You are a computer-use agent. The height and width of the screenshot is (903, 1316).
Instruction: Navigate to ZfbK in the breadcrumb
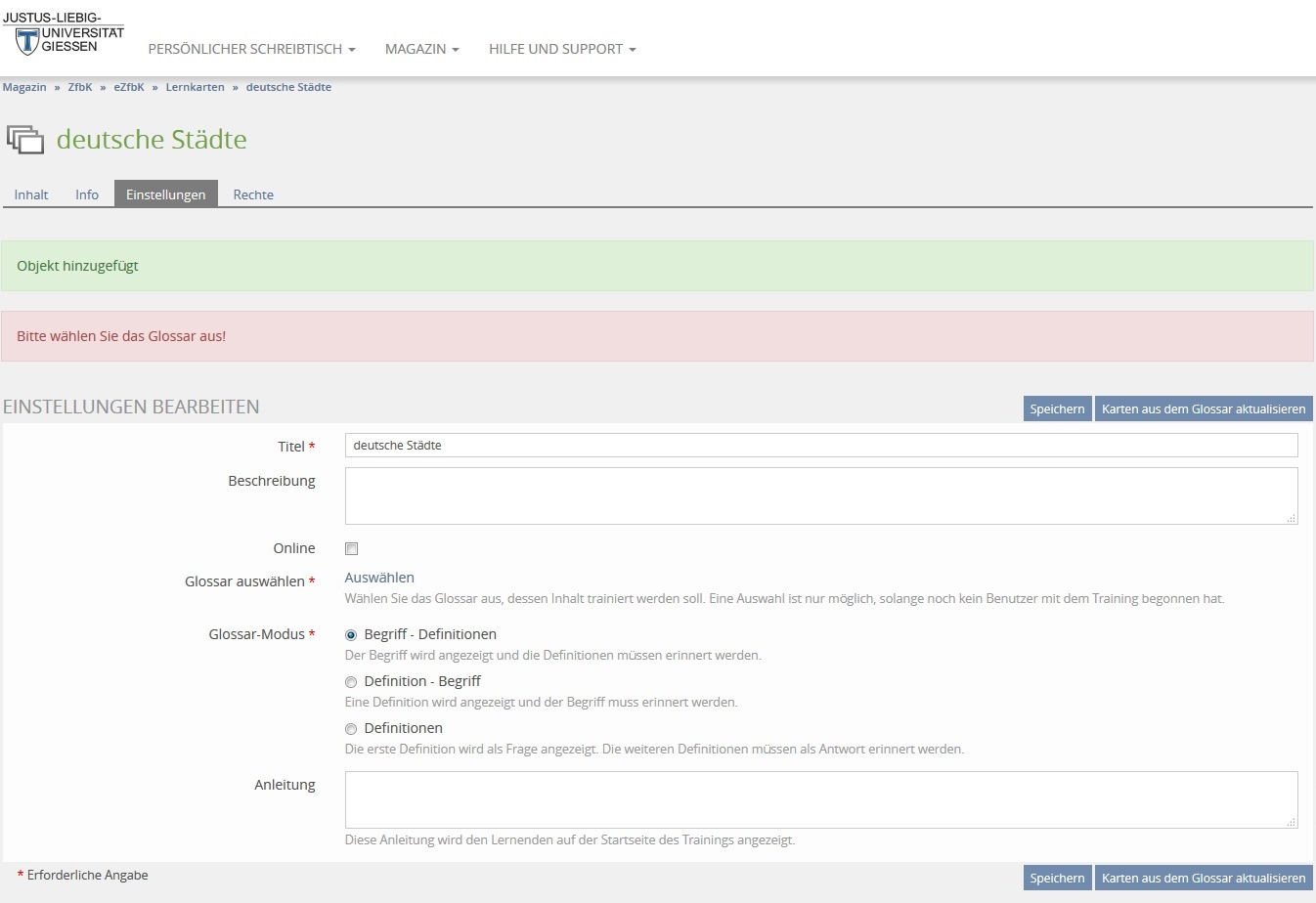point(80,87)
